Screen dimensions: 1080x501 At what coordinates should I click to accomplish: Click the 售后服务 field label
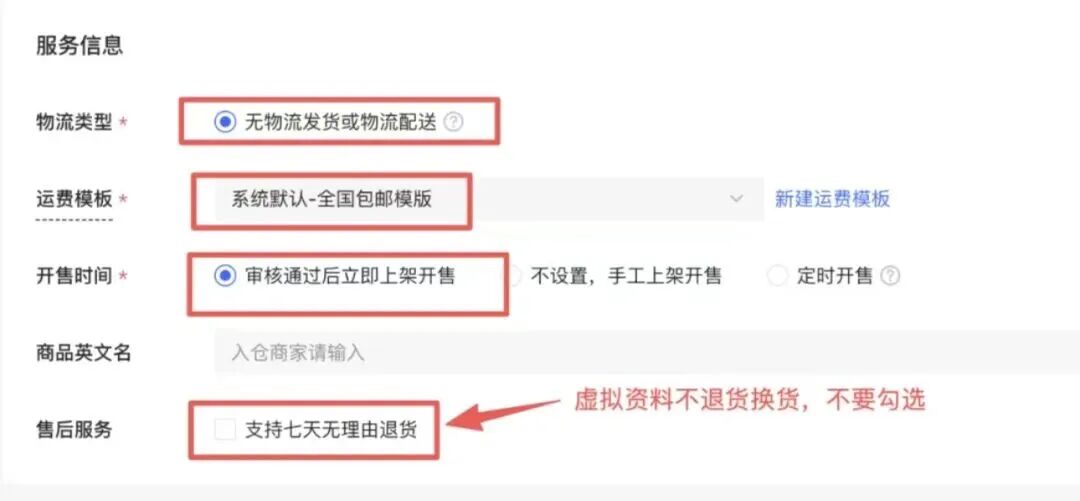click(74, 431)
